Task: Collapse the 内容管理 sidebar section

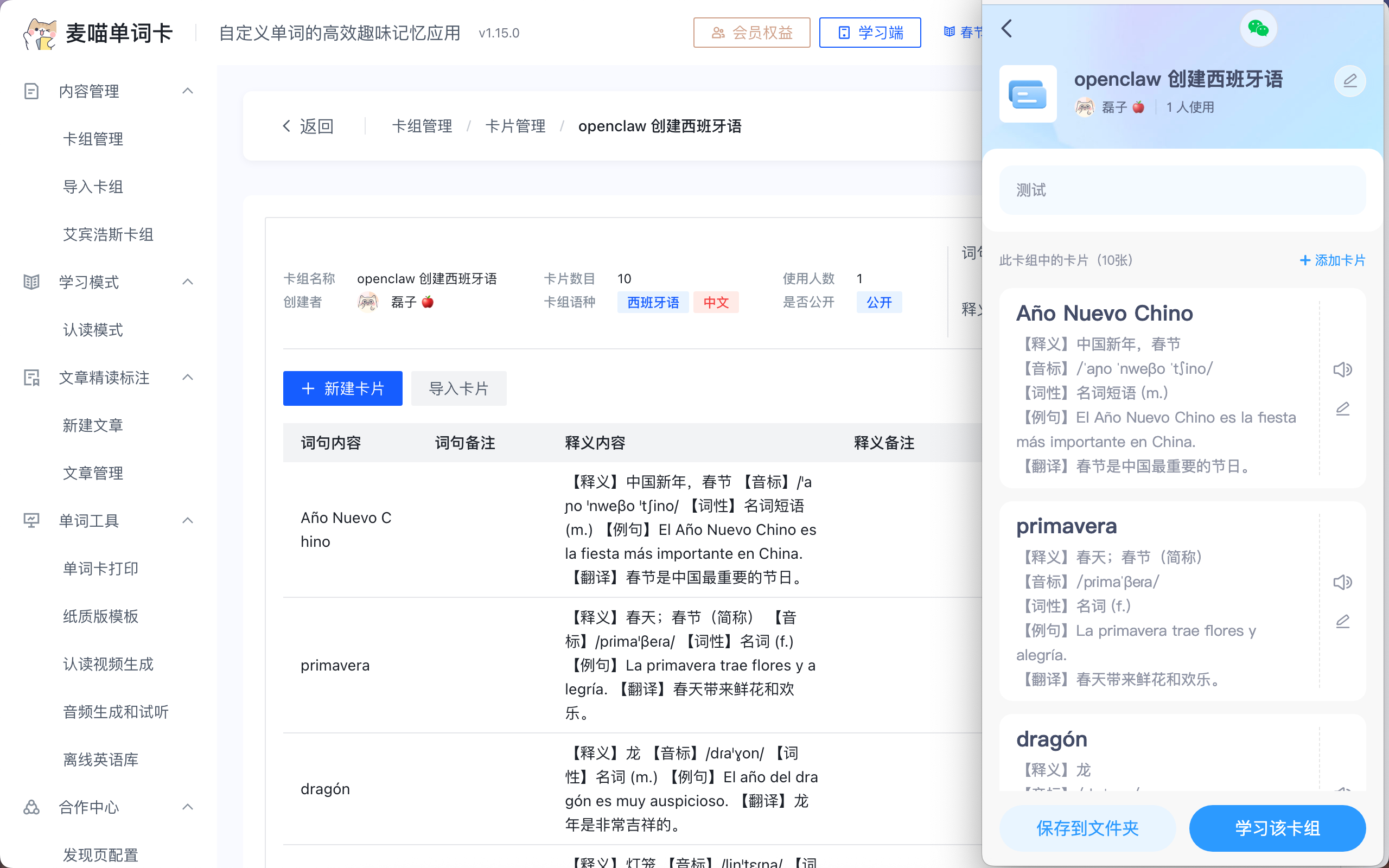Action: 187,91
